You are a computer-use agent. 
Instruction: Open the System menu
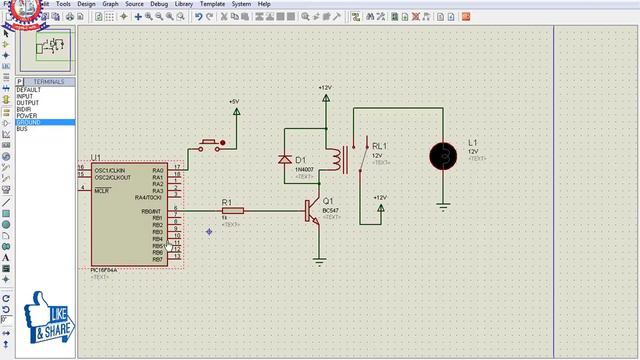tap(241, 4)
